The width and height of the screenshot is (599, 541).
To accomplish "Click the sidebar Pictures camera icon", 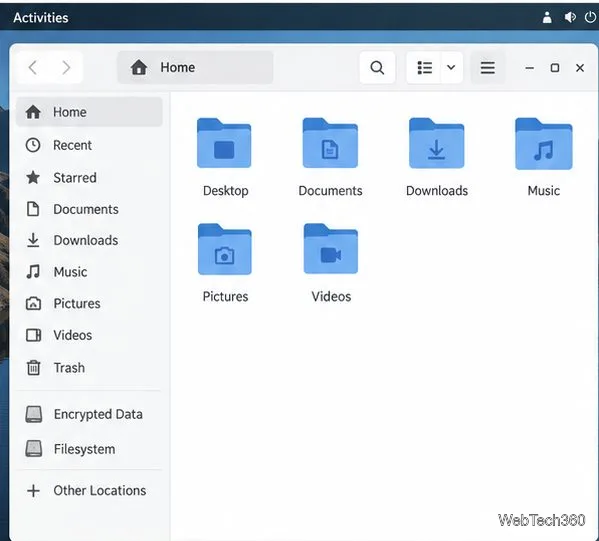I will pyautogui.click(x=33, y=303).
